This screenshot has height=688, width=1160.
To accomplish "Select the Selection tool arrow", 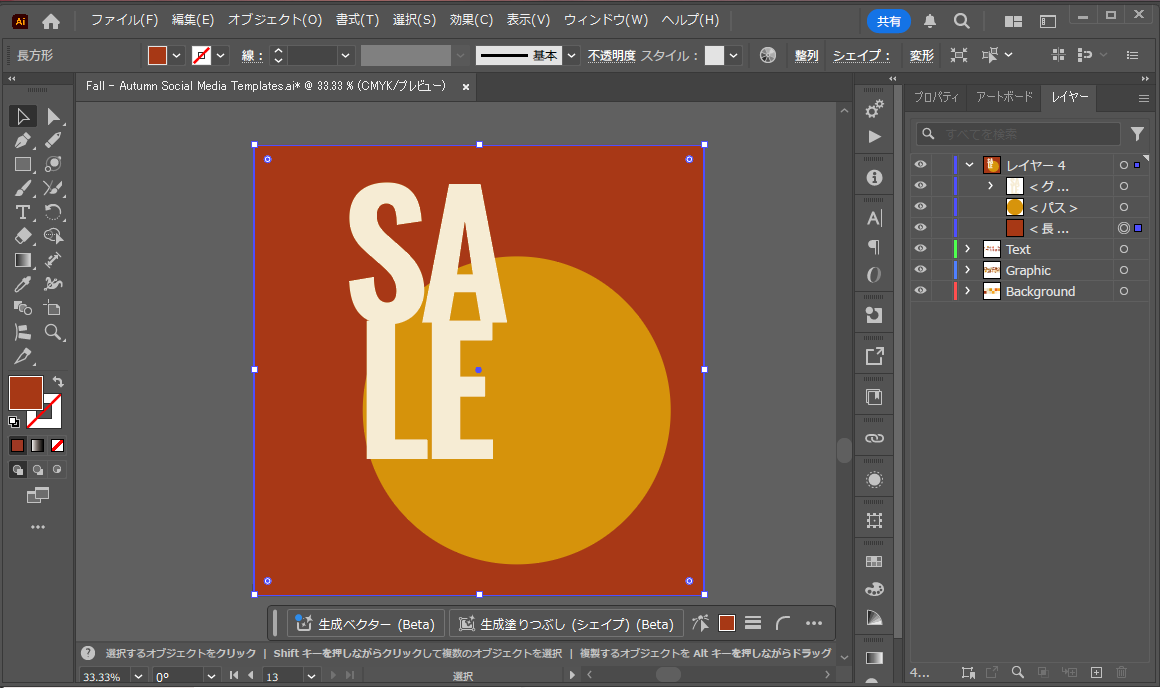I will click(x=23, y=116).
